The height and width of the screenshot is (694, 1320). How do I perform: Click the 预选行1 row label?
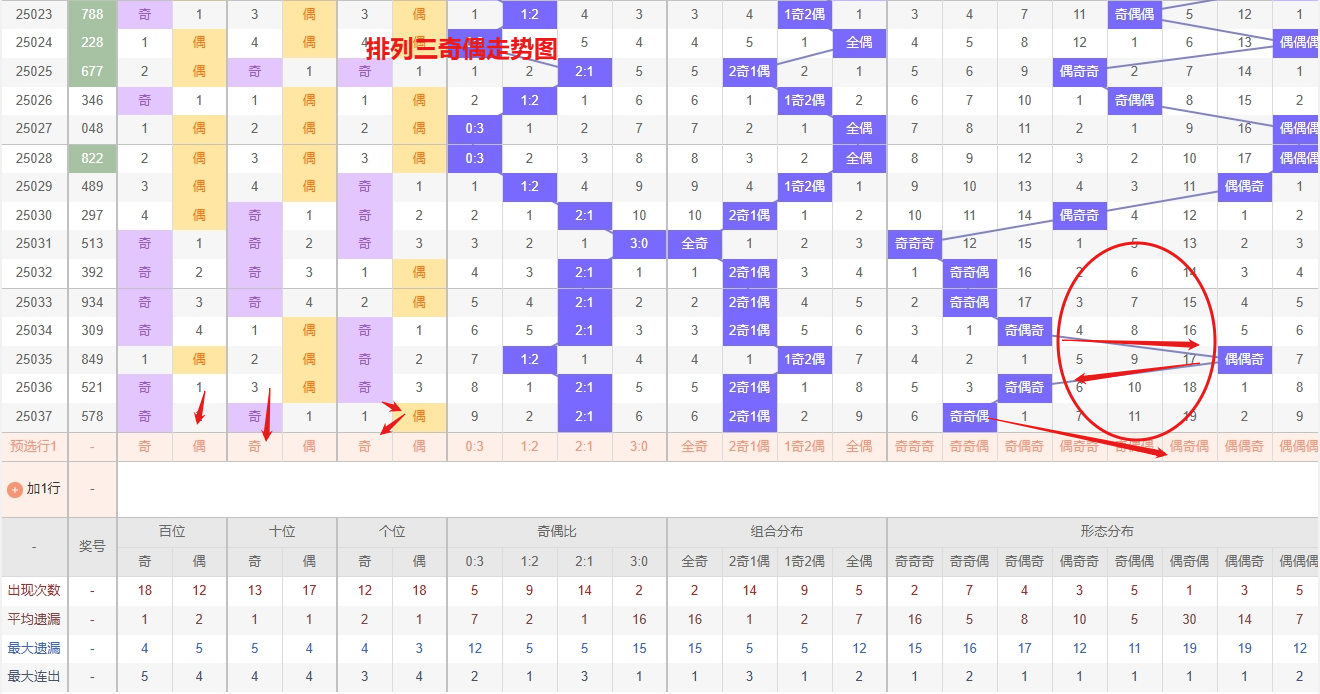(x=34, y=446)
